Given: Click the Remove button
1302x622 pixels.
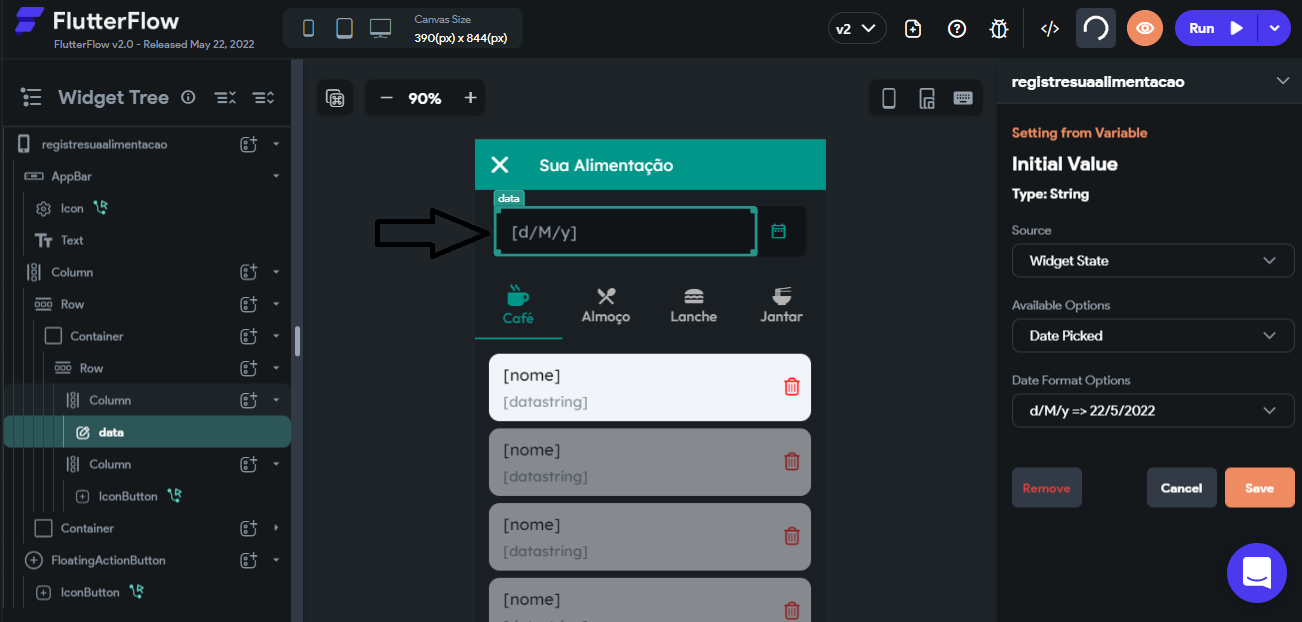Looking at the screenshot, I should point(1047,488).
